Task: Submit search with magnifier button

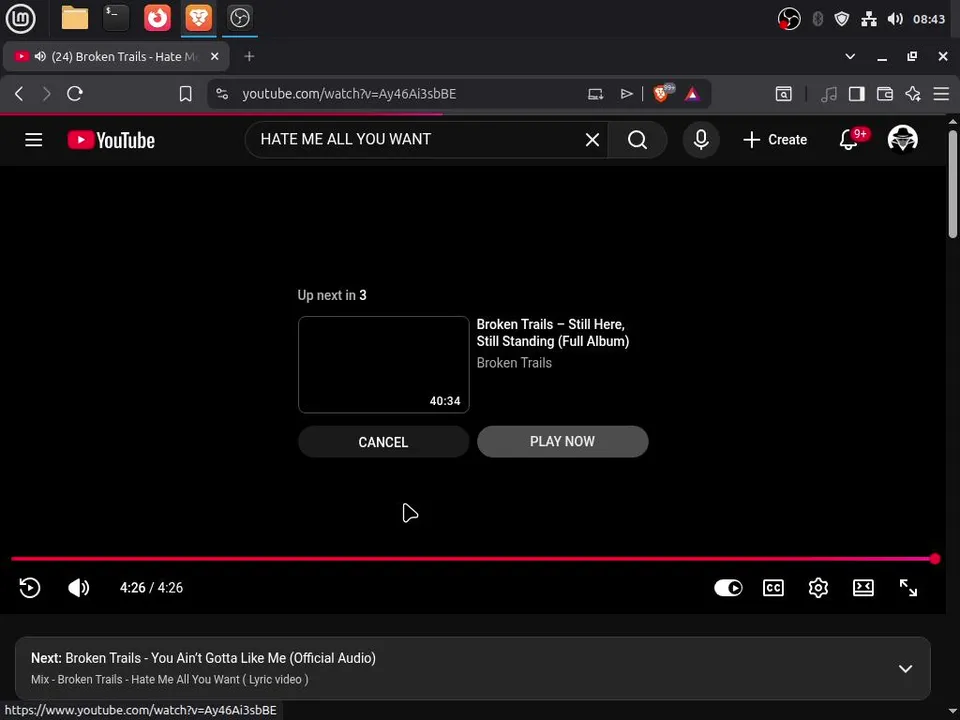Action: [637, 140]
